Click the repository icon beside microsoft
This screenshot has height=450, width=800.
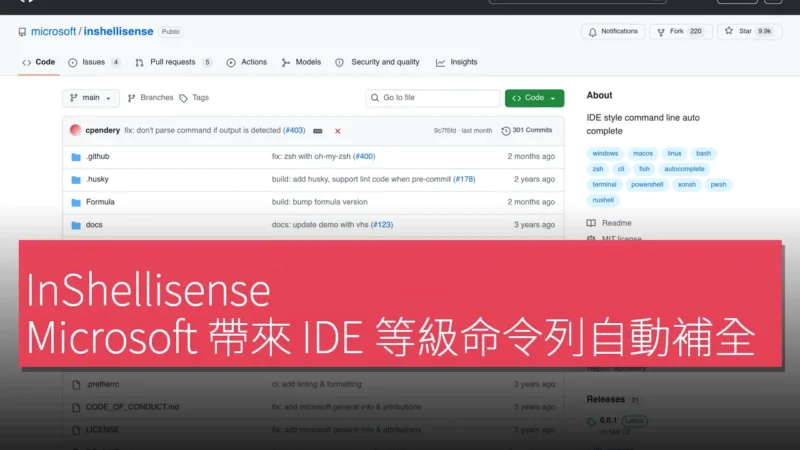22,32
